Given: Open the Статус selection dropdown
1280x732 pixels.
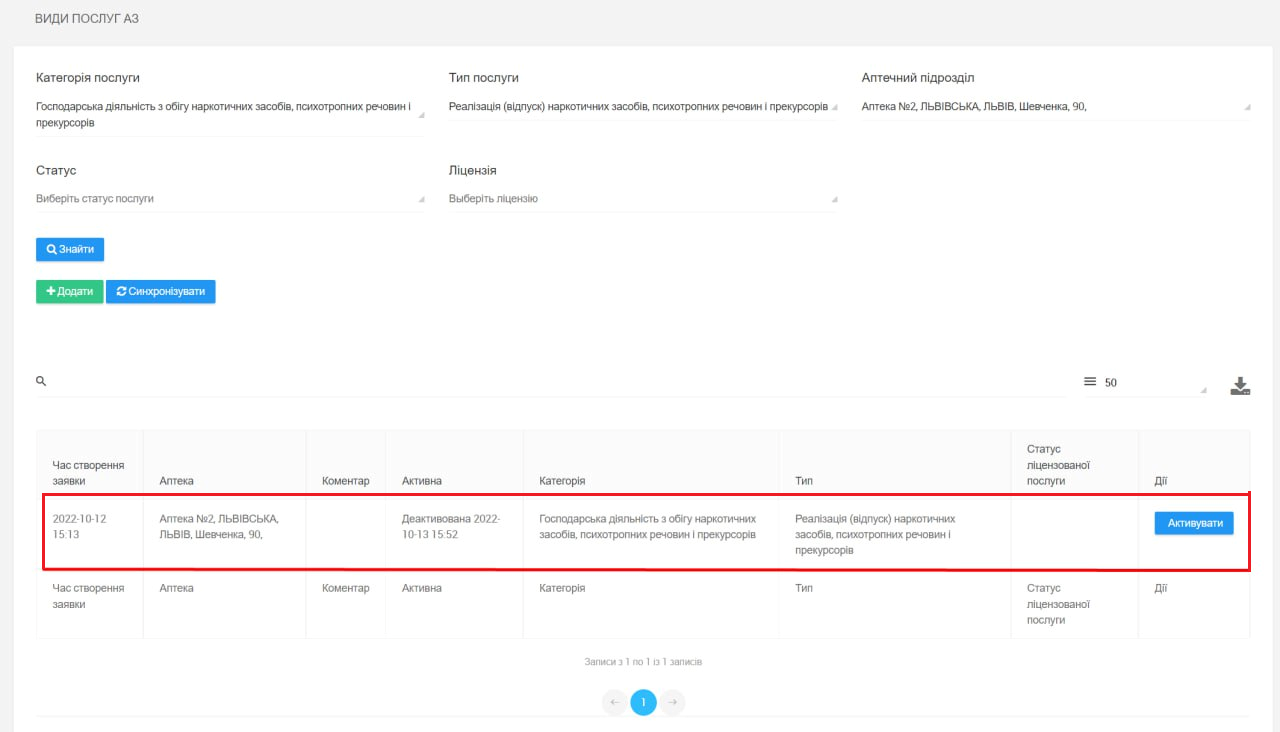Looking at the screenshot, I should (230, 199).
